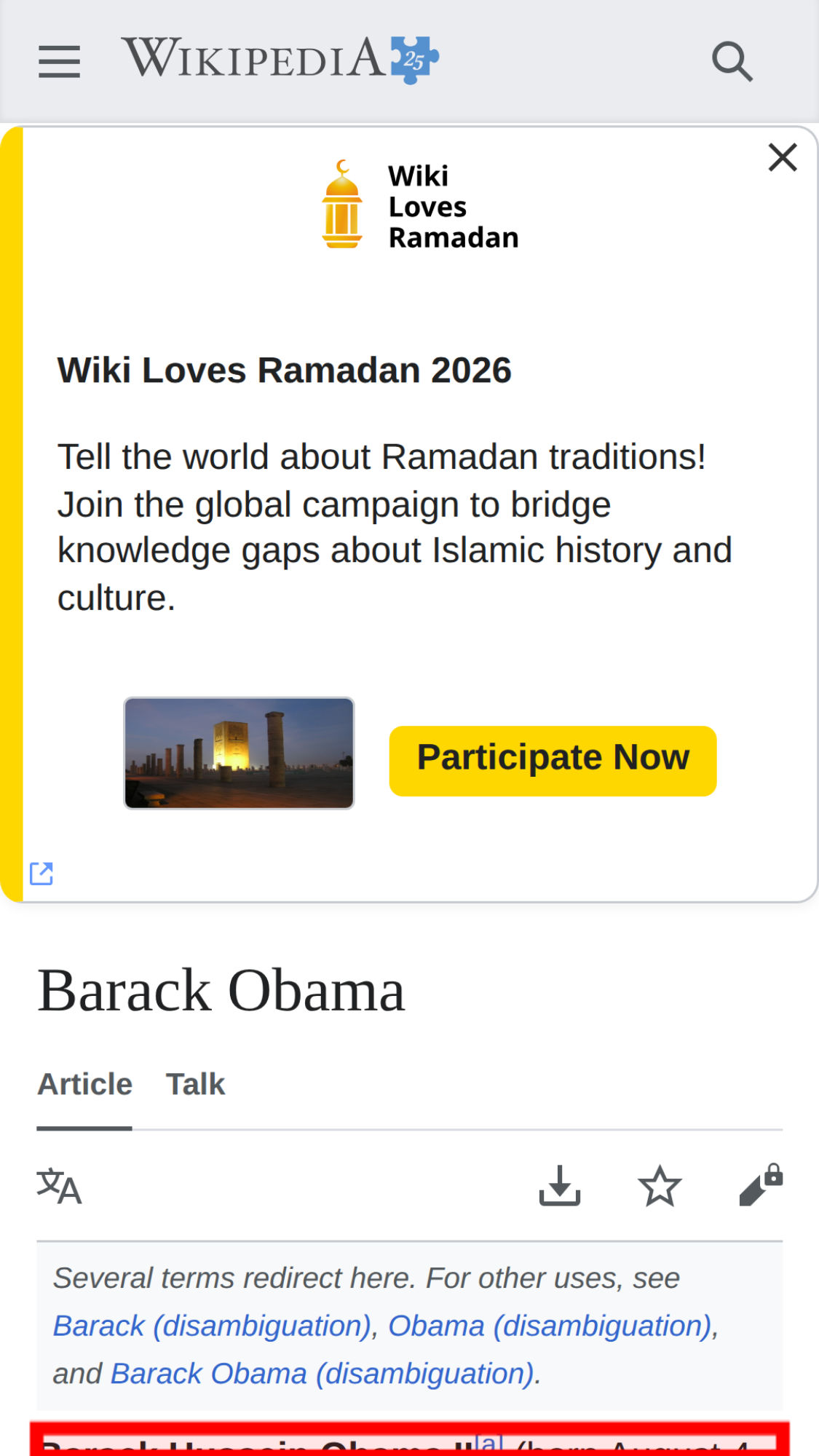Image resolution: width=819 pixels, height=1456 pixels.
Task: Follow the Barack (disambiguation) link
Action: pos(212,1326)
